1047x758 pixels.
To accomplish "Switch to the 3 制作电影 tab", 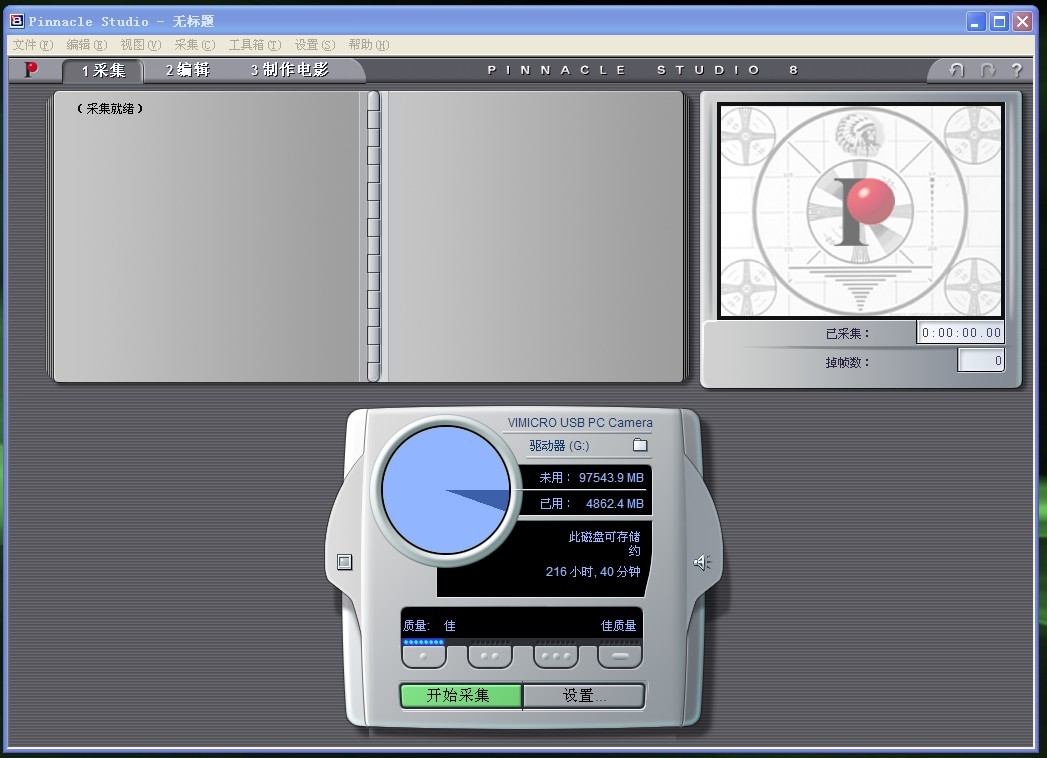I will click(289, 70).
